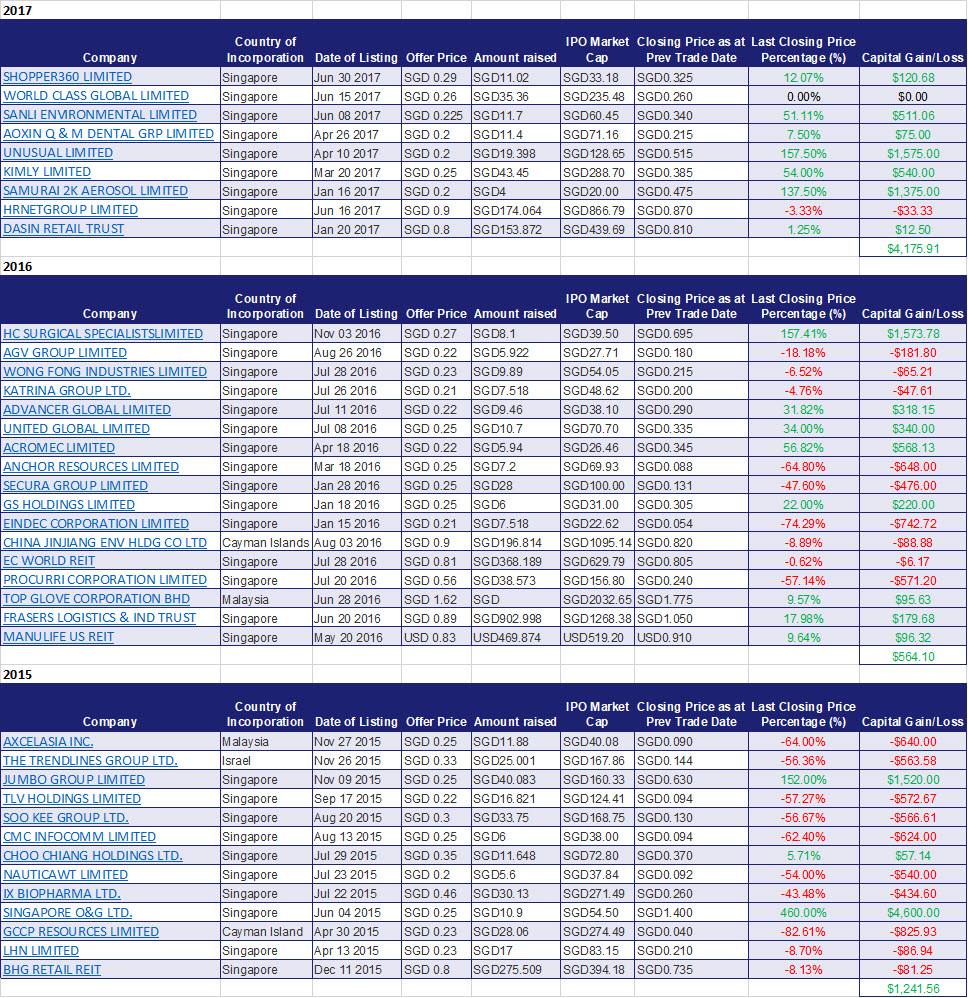Select the -$742.72 capital loss cell
Screen dimensions: 968x998
point(913,524)
